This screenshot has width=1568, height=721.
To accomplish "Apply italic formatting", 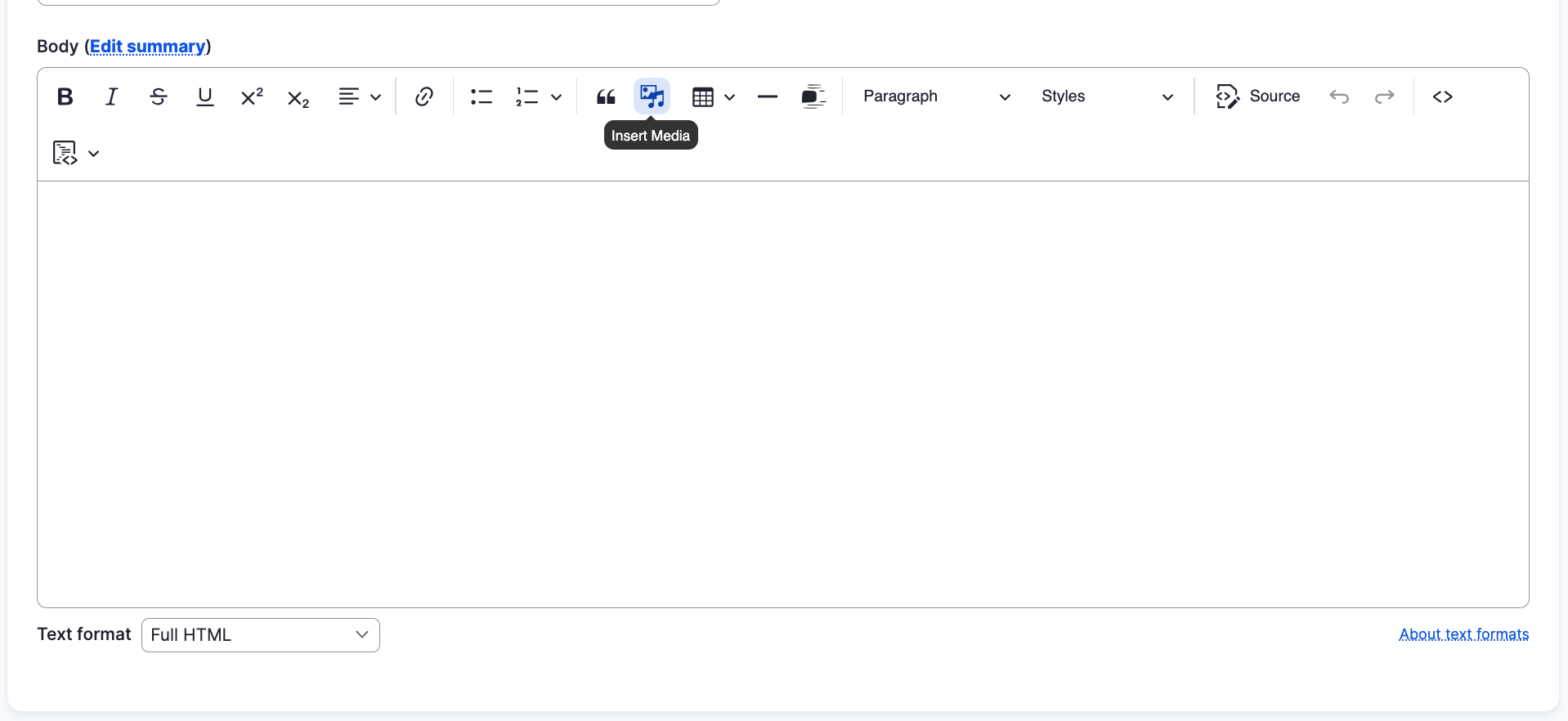I will 112,96.
